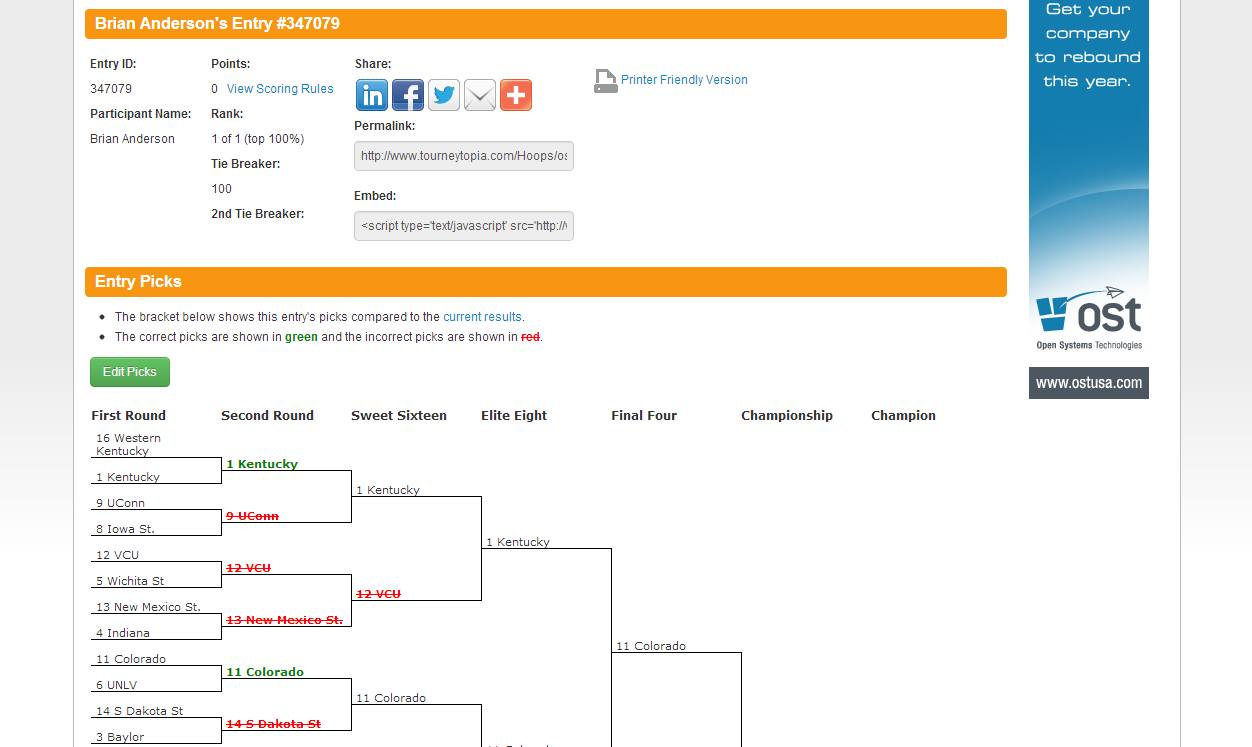
Task: Click 6 UNLV first round team
Action: coord(117,685)
